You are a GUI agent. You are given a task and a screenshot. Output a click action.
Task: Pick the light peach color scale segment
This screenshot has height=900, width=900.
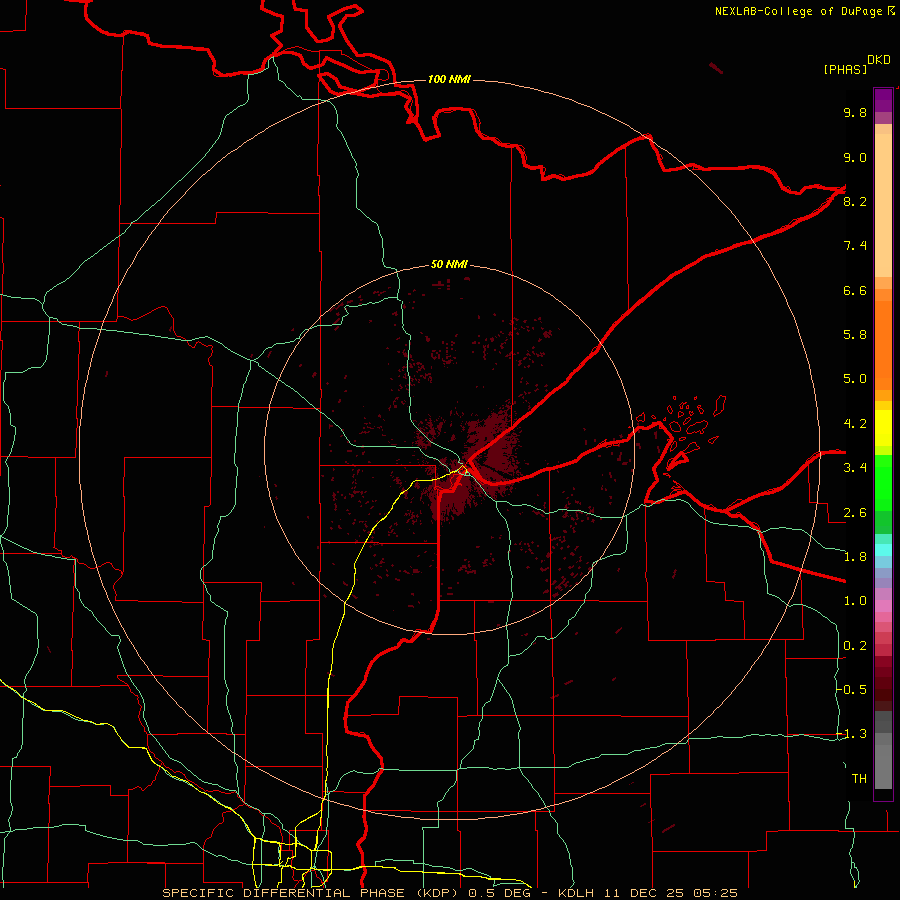point(883,205)
